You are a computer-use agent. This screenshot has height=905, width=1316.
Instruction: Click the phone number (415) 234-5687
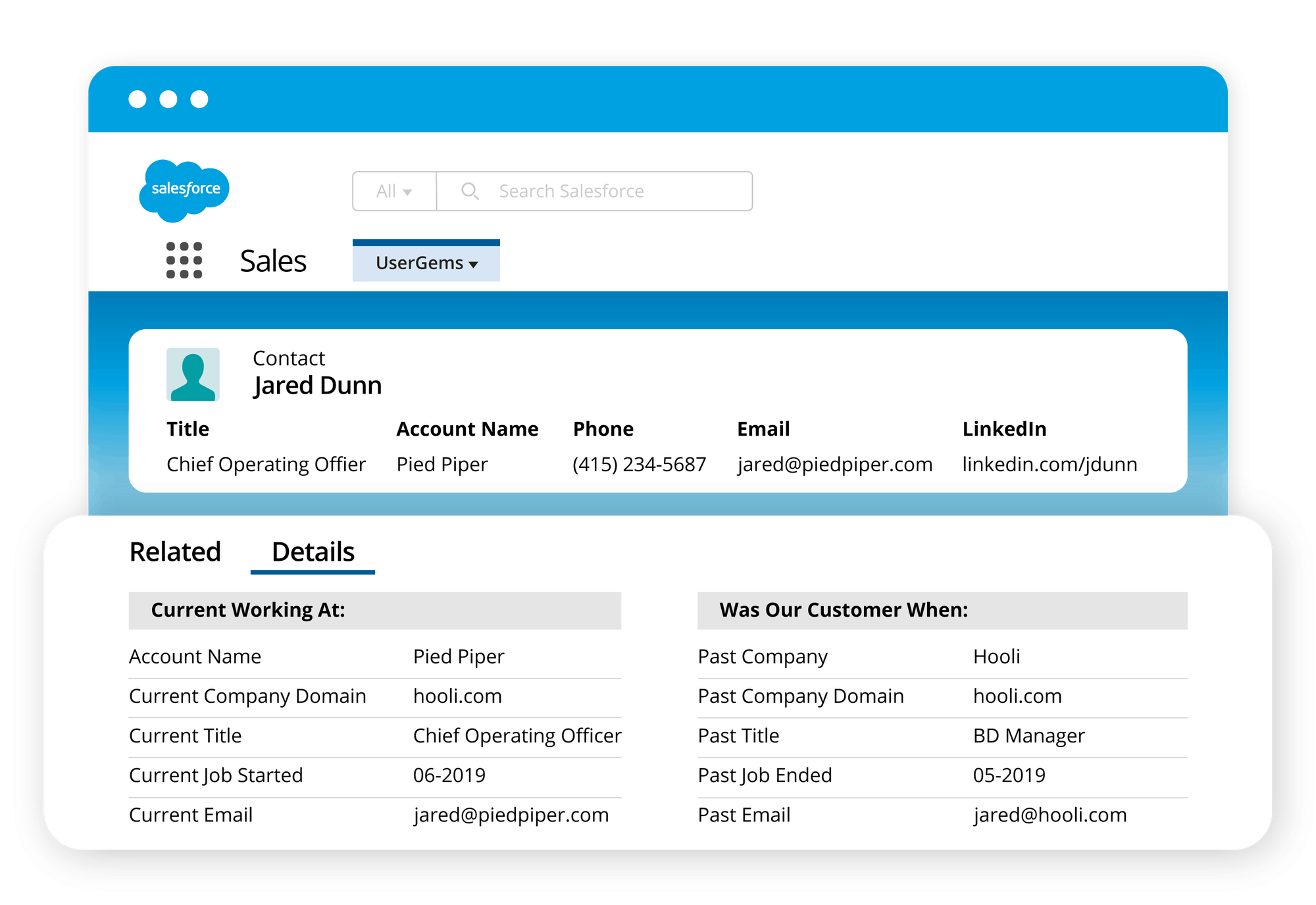(639, 464)
